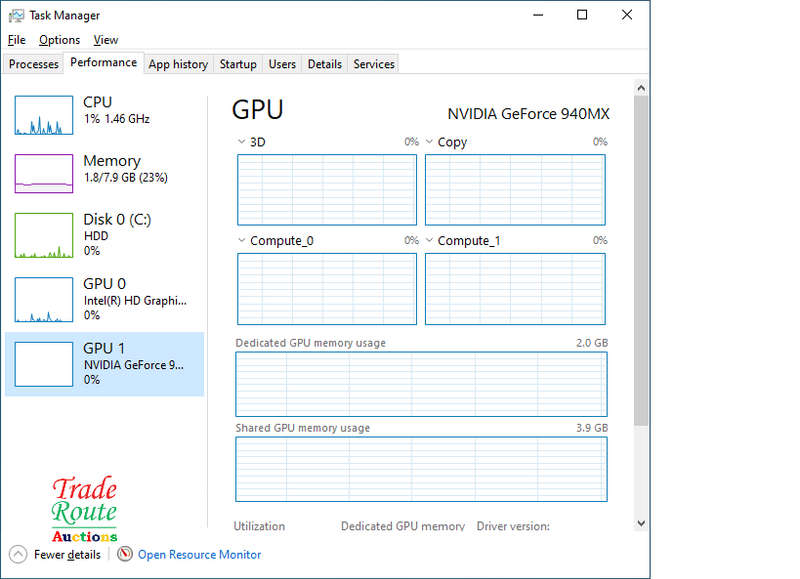This screenshot has height=579, width=800.
Task: Click the Disk 0 (C:) label
Action: pyautogui.click(x=117, y=219)
